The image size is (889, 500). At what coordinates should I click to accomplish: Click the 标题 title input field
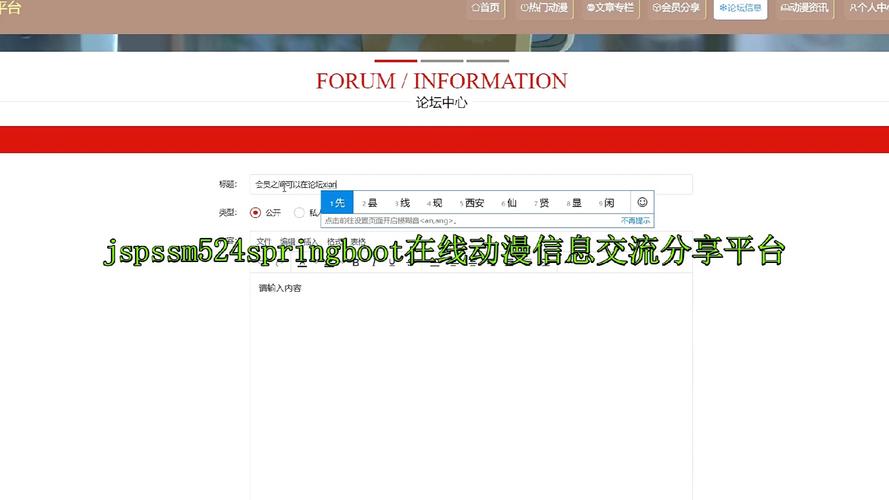(x=471, y=184)
